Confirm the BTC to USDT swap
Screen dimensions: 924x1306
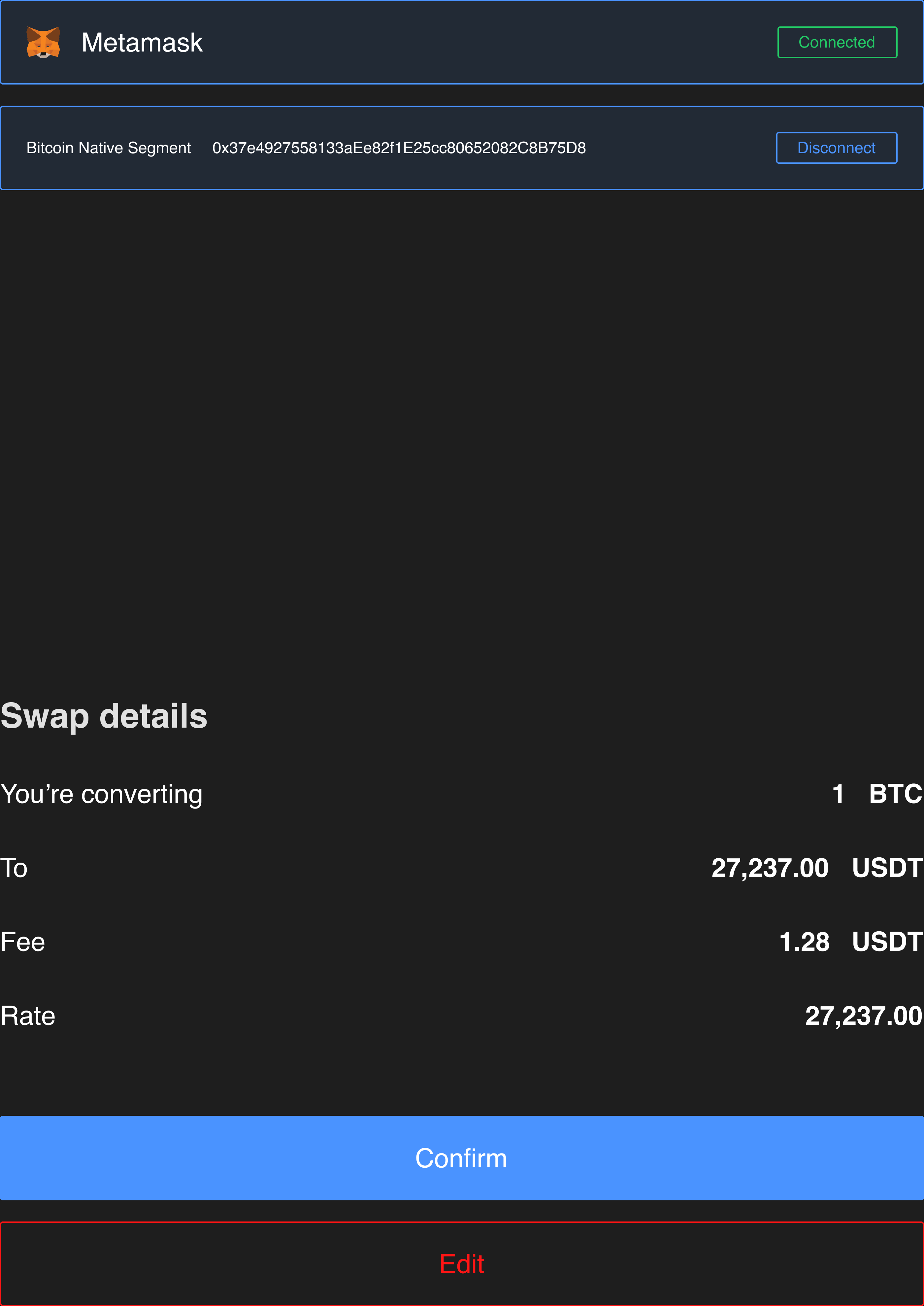(x=461, y=1158)
